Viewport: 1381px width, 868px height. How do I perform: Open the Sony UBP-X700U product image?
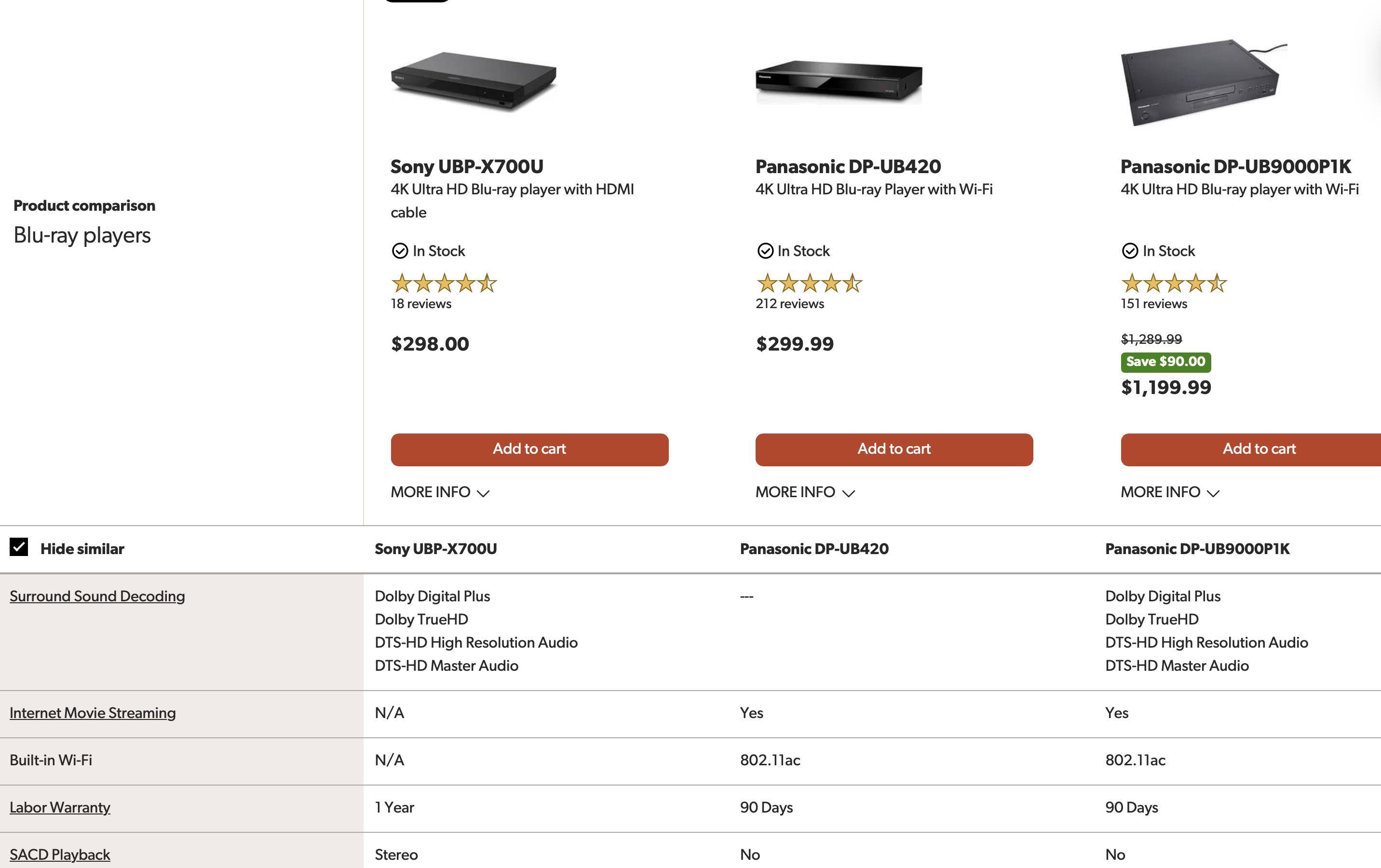[473, 81]
